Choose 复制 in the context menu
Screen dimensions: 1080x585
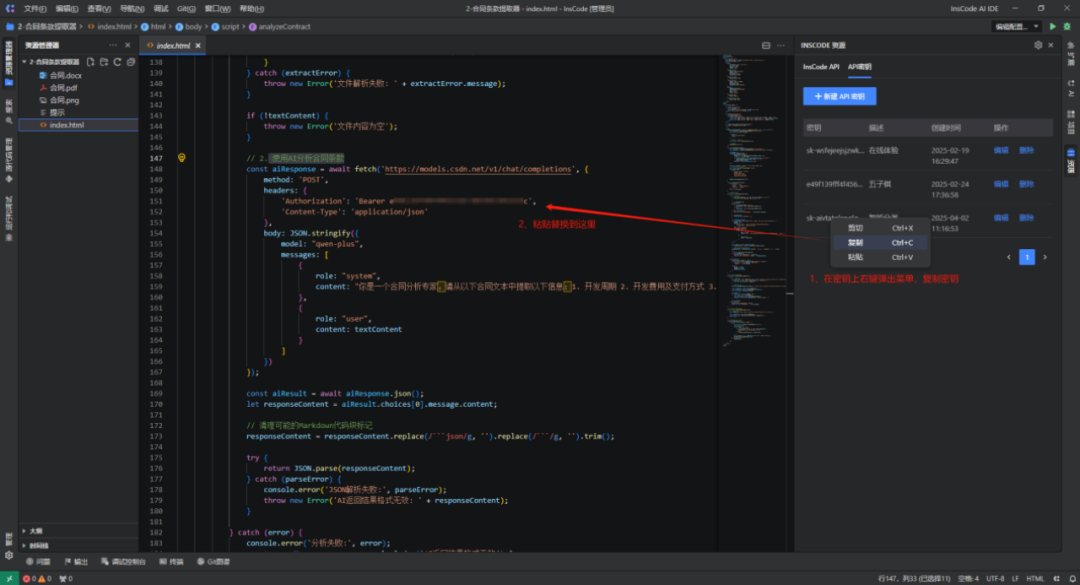point(880,243)
